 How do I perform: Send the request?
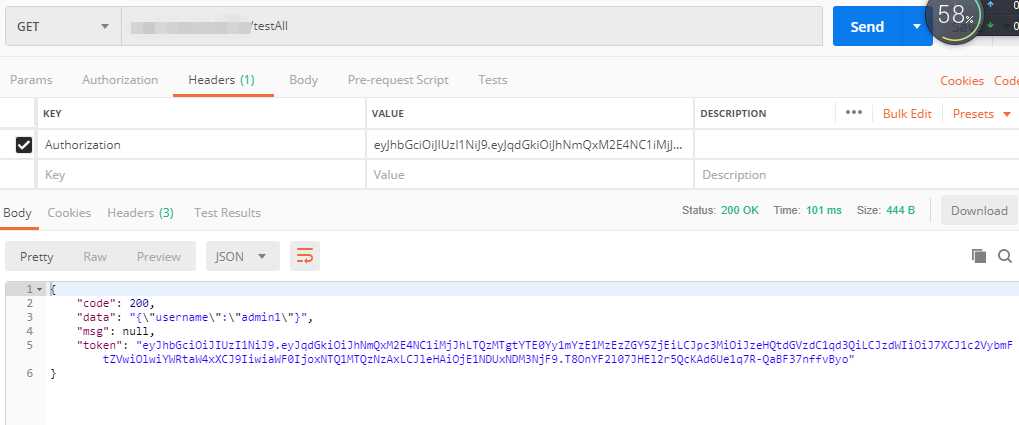867,27
